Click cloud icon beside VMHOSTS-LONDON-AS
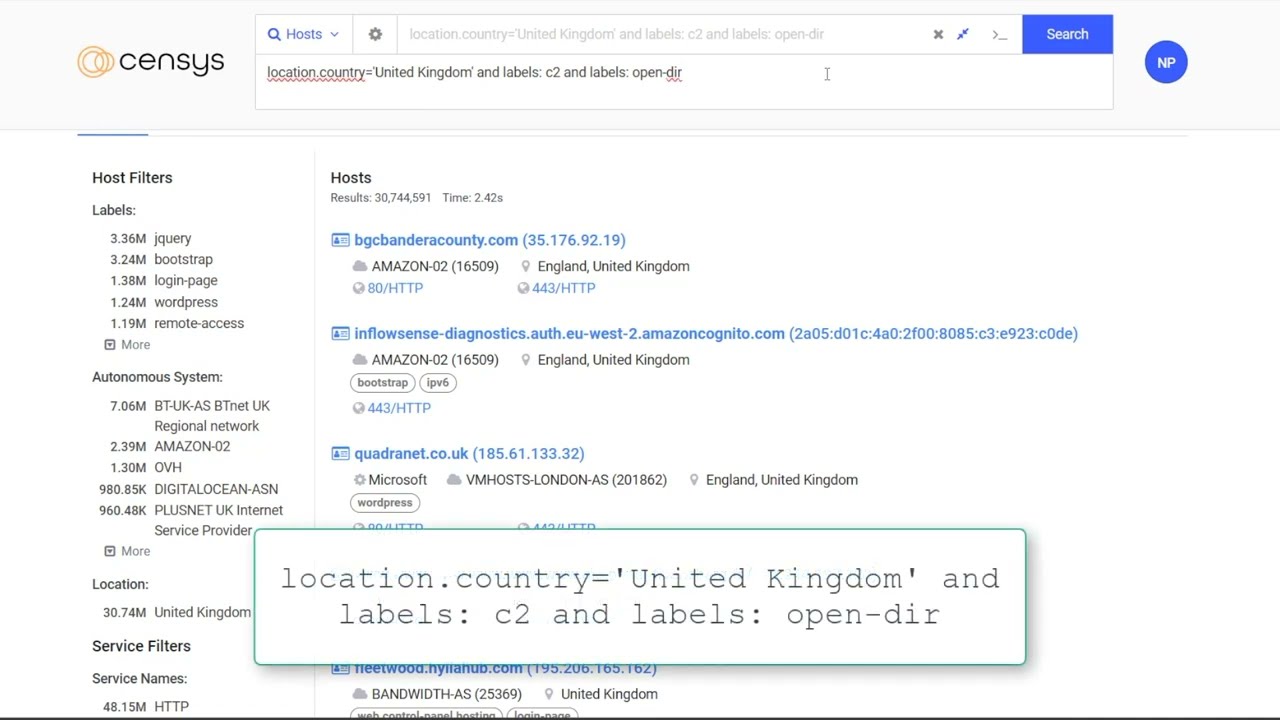The height and width of the screenshot is (720, 1280). pos(454,480)
